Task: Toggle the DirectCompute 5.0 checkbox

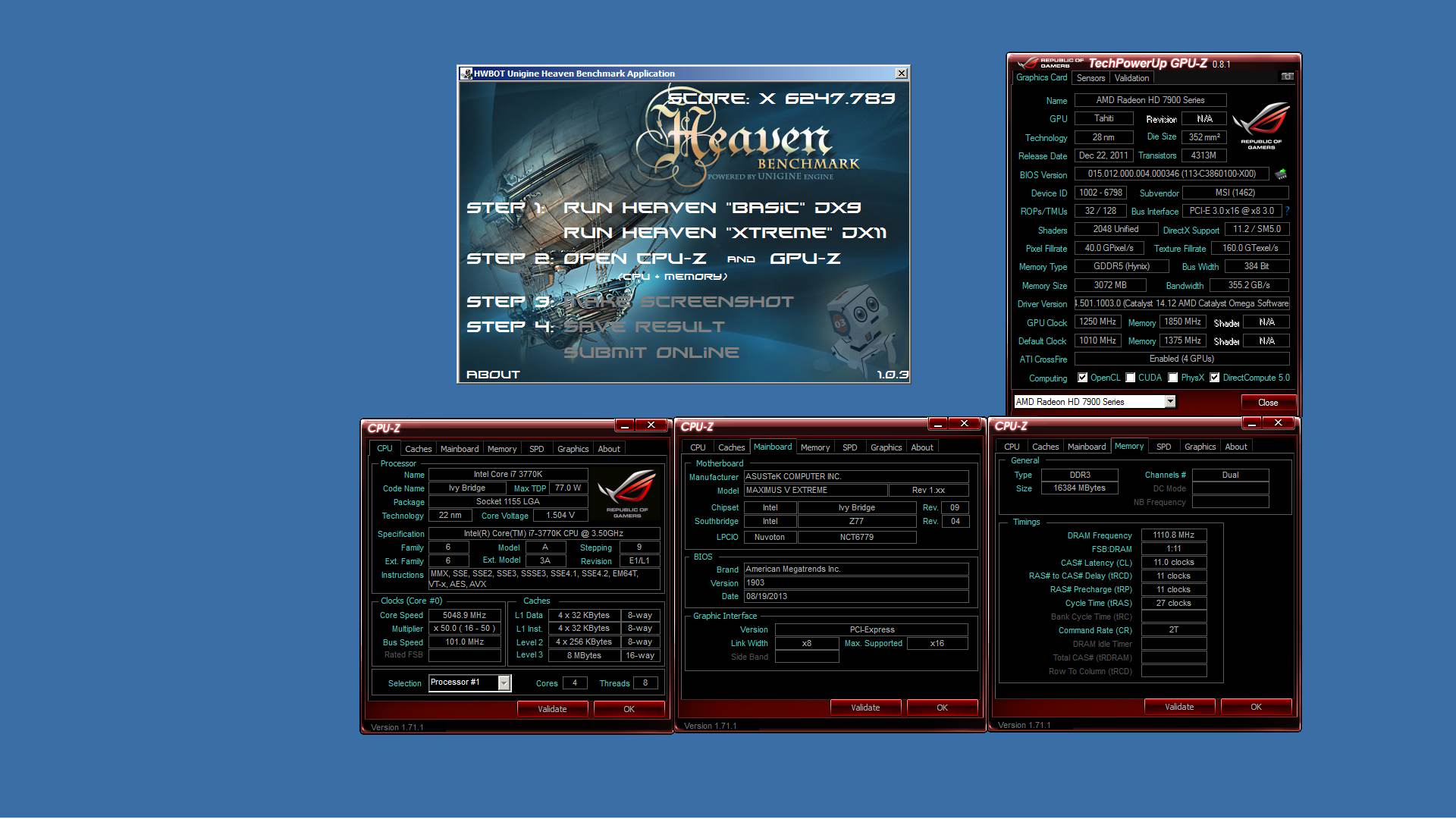Action: (x=1215, y=378)
